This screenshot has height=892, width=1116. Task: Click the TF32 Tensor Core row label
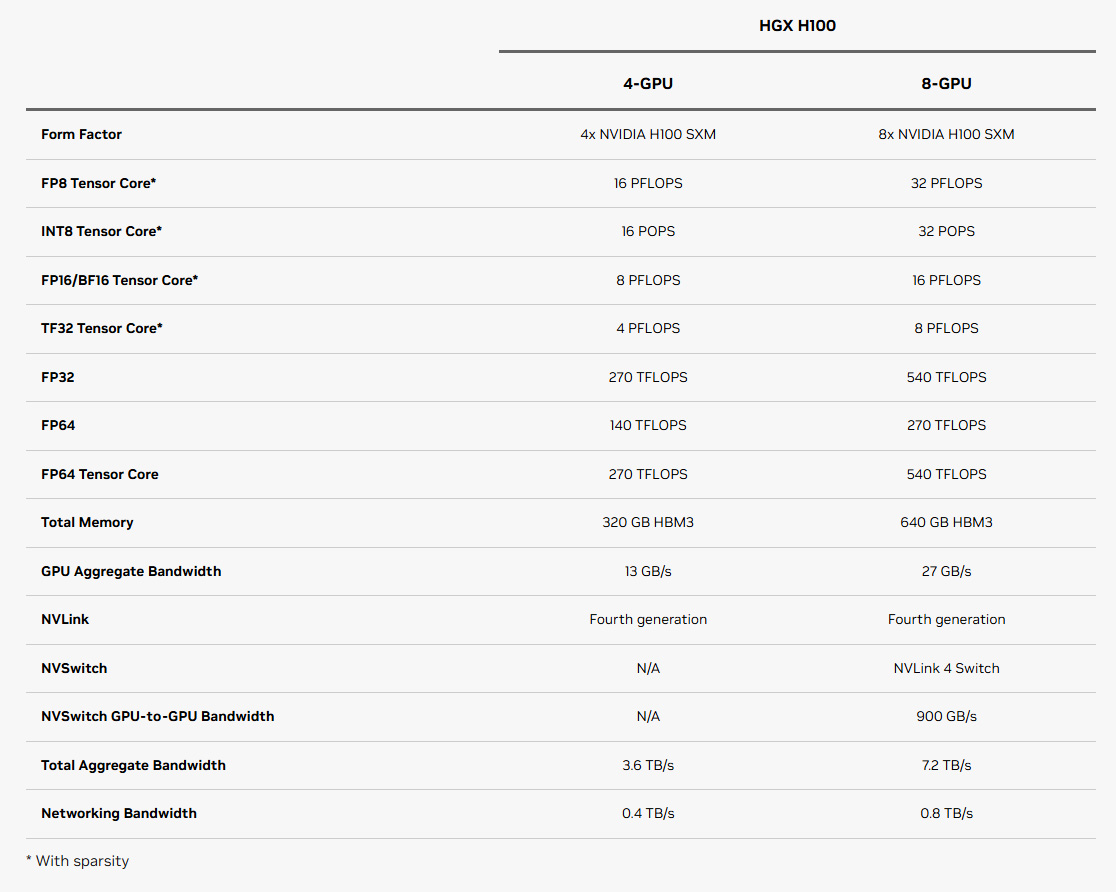coord(102,328)
